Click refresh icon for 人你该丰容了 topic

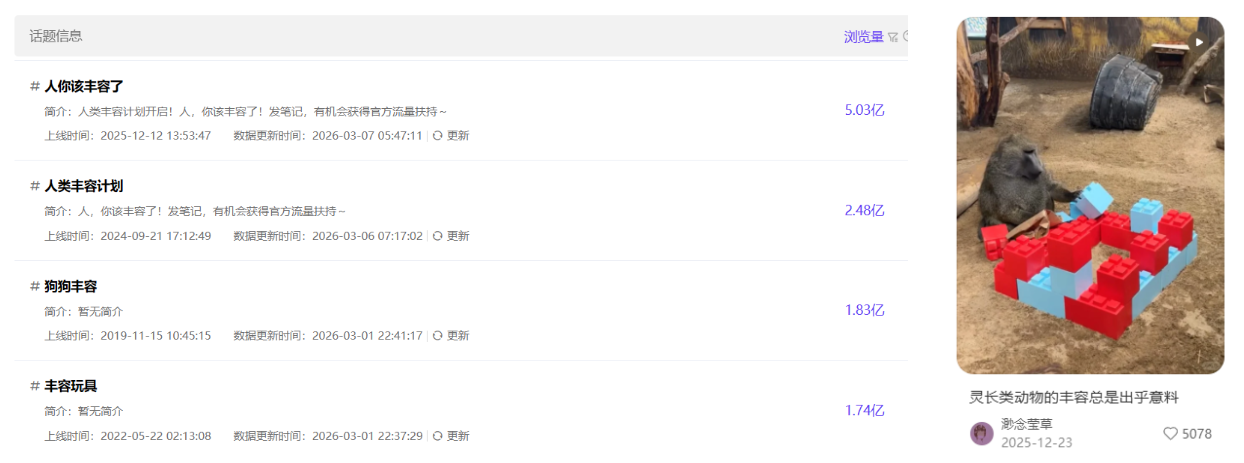(437, 136)
